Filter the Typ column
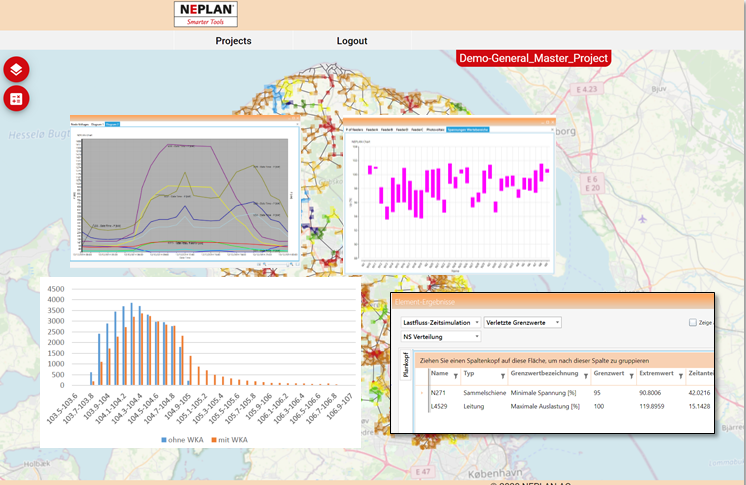 (x=503, y=376)
